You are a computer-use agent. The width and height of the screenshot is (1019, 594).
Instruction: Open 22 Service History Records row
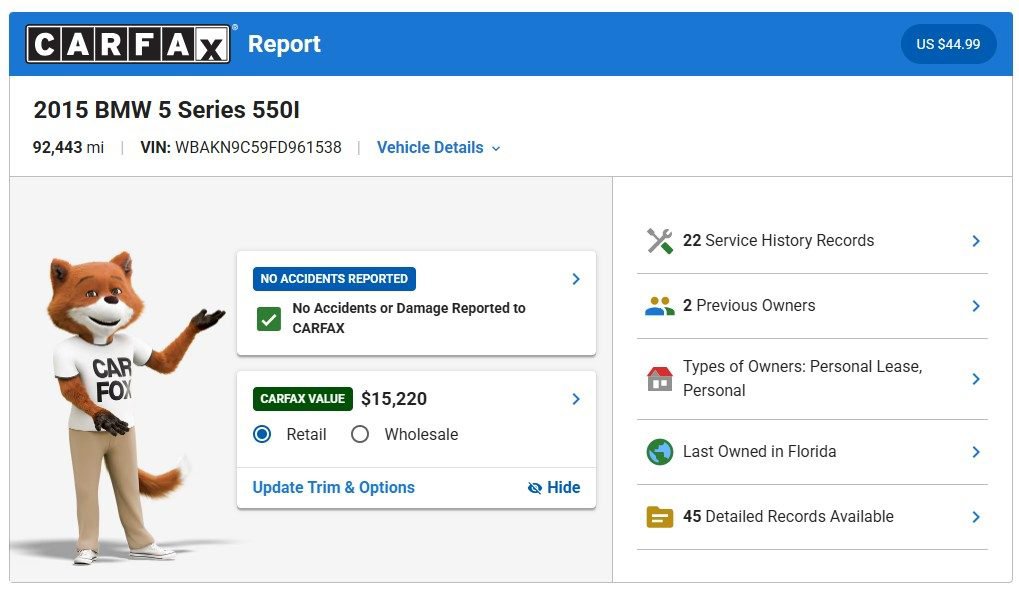point(812,241)
